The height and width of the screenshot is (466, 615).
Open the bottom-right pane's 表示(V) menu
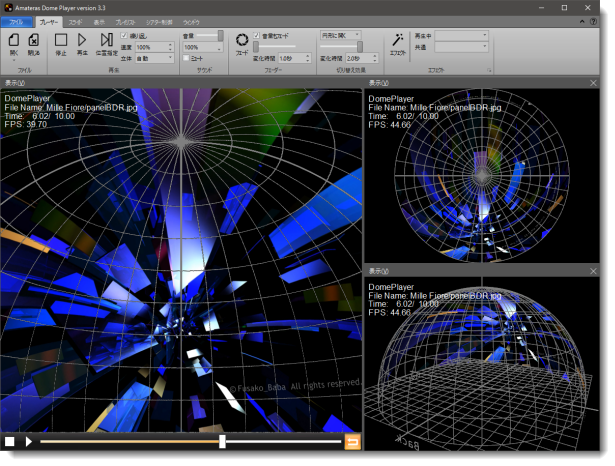point(378,271)
